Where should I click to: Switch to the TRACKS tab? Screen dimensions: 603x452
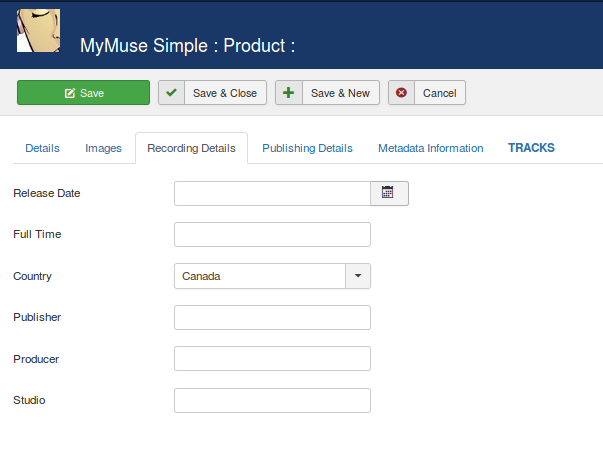tap(531, 148)
